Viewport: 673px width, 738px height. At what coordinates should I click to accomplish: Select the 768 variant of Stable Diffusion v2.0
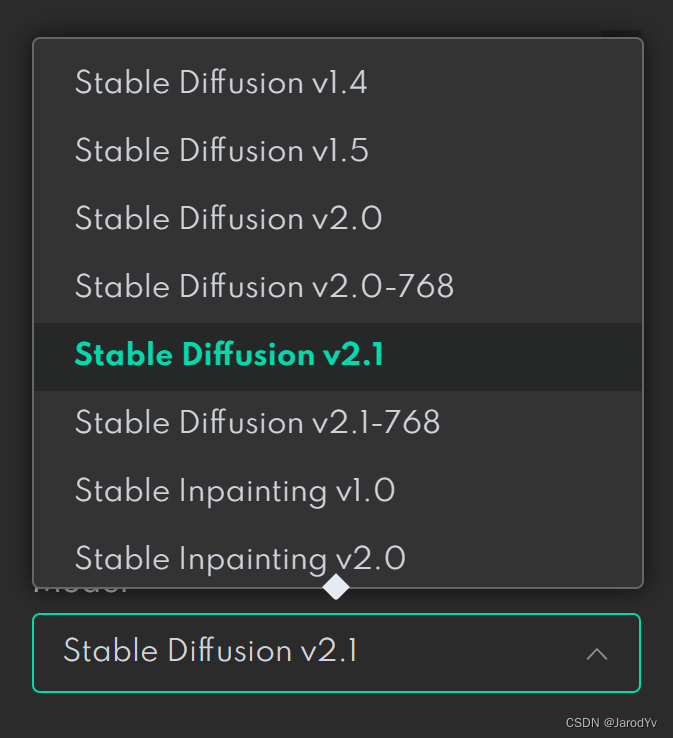click(x=264, y=287)
